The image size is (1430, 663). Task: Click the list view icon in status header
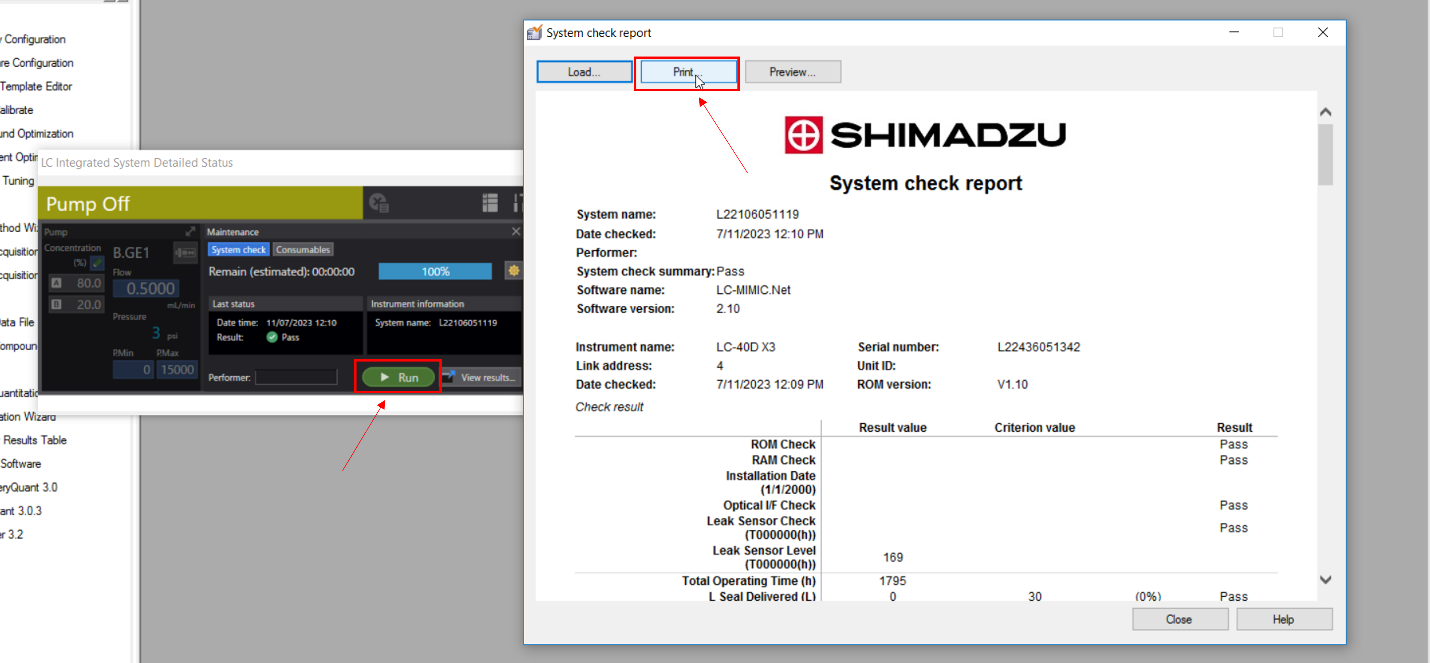(490, 203)
